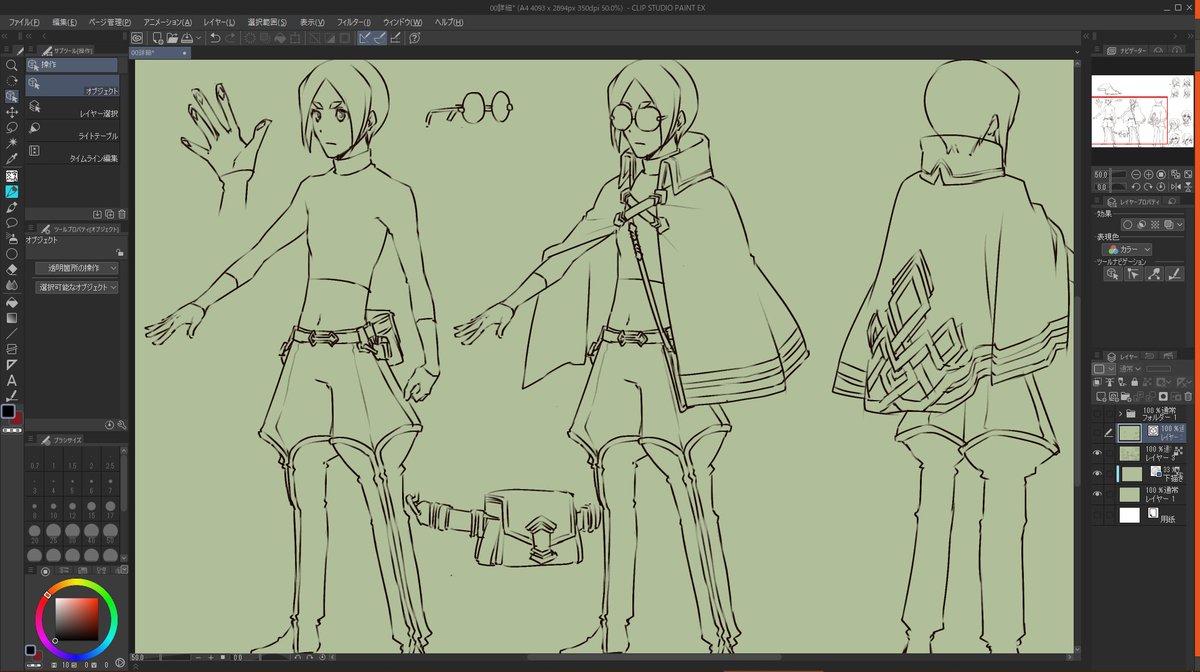Click the red sub color swatch in toolbar
The image size is (1200, 672).
18,419
